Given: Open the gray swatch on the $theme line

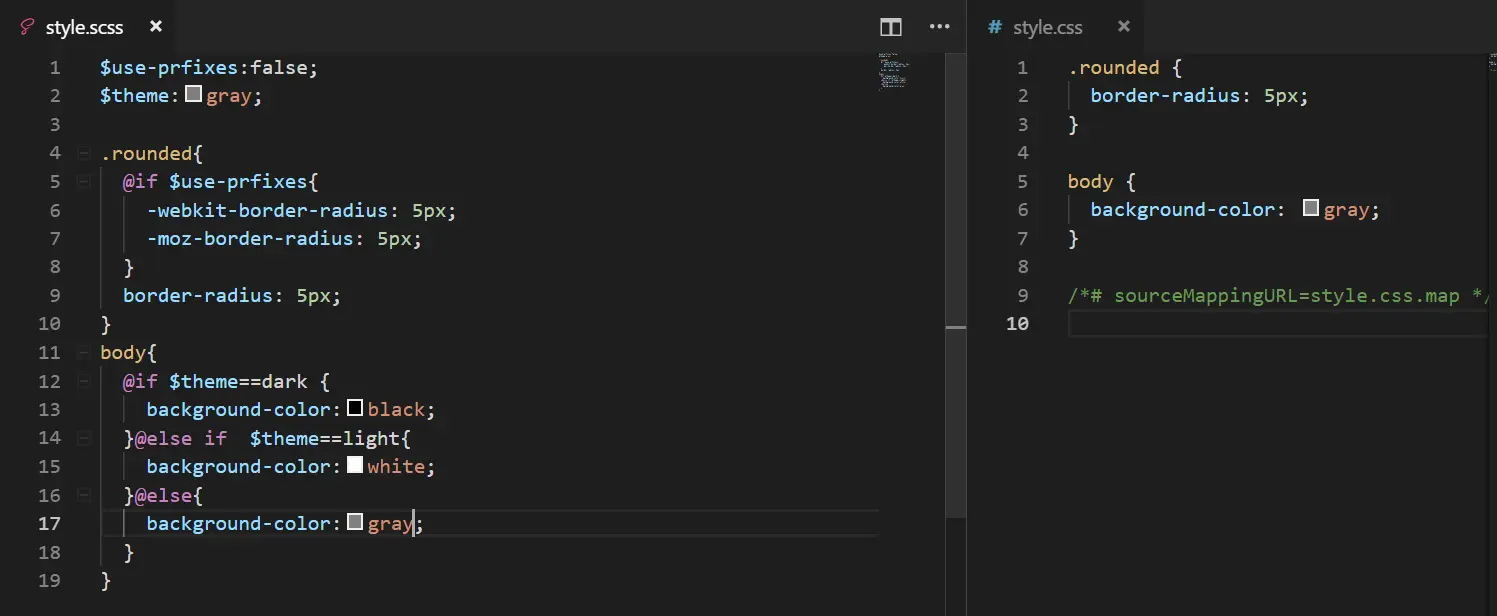Looking at the screenshot, I should 194,96.
